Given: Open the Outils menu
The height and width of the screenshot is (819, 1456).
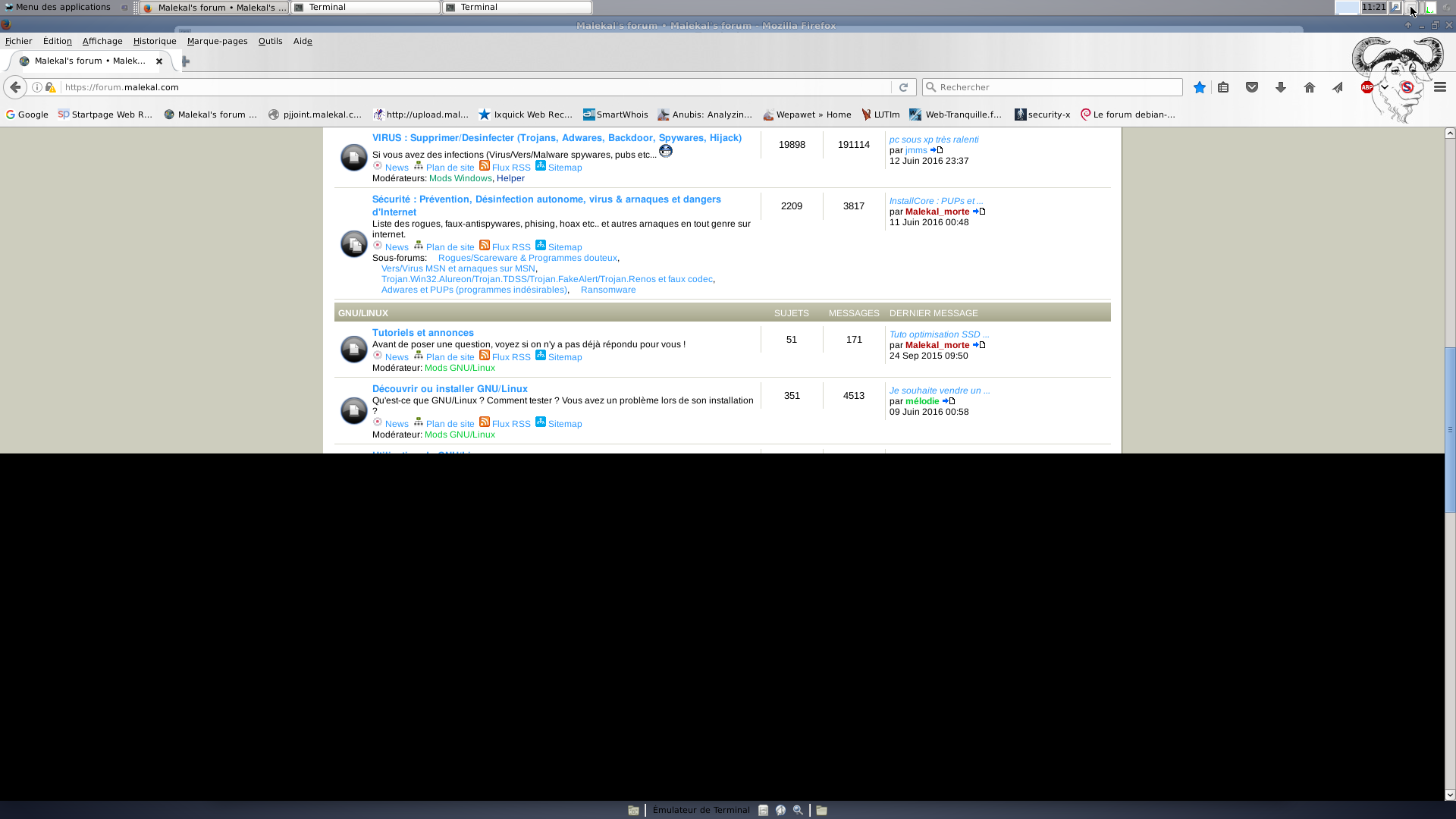Looking at the screenshot, I should pyautogui.click(x=270, y=41).
